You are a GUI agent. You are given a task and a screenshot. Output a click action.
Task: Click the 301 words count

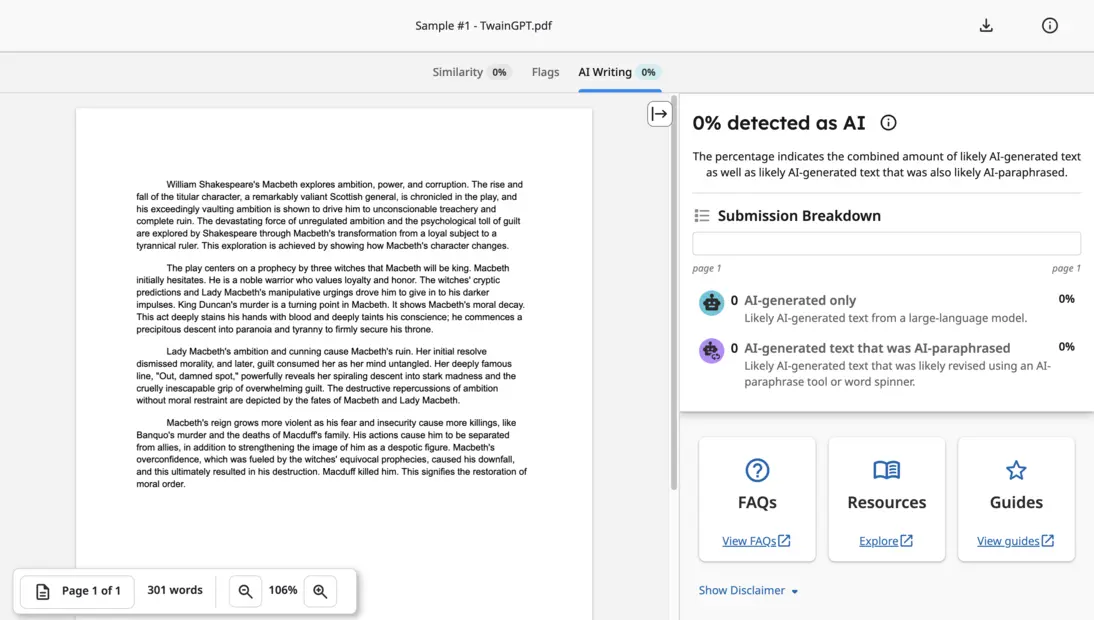174,590
